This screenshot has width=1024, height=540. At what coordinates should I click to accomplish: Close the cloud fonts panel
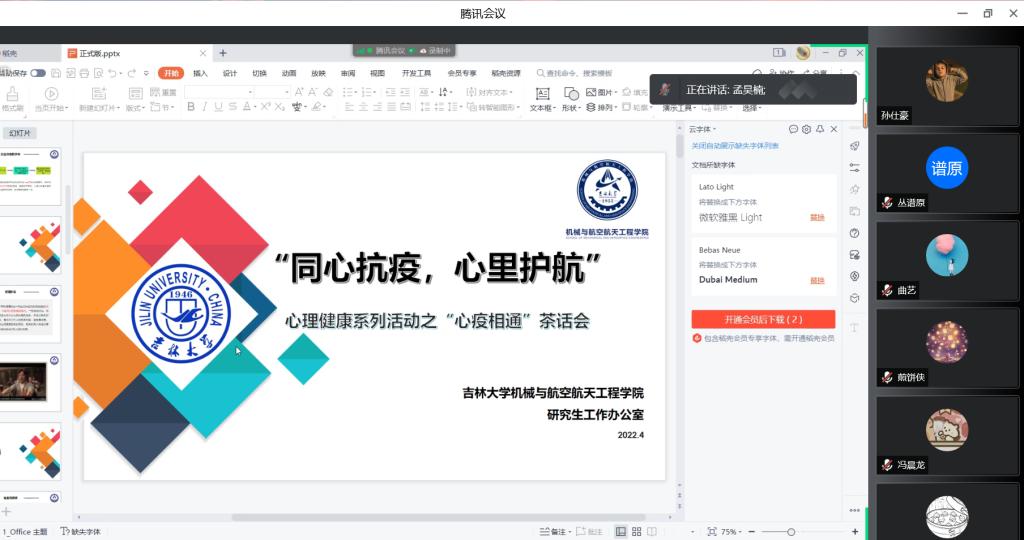(834, 129)
